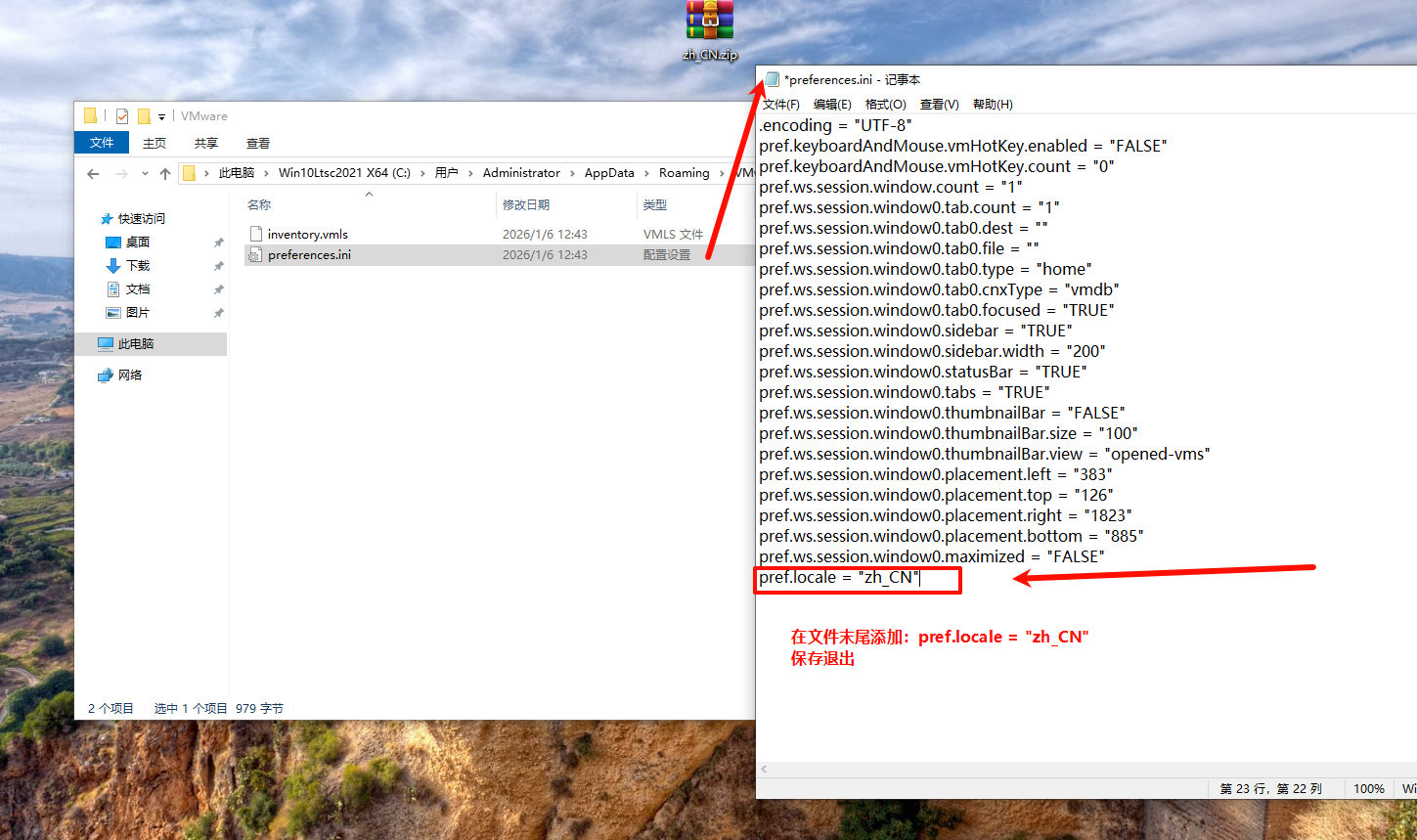Image resolution: width=1417 pixels, height=840 pixels.
Task: Open Notepad's 格式(O) menu
Action: point(885,105)
